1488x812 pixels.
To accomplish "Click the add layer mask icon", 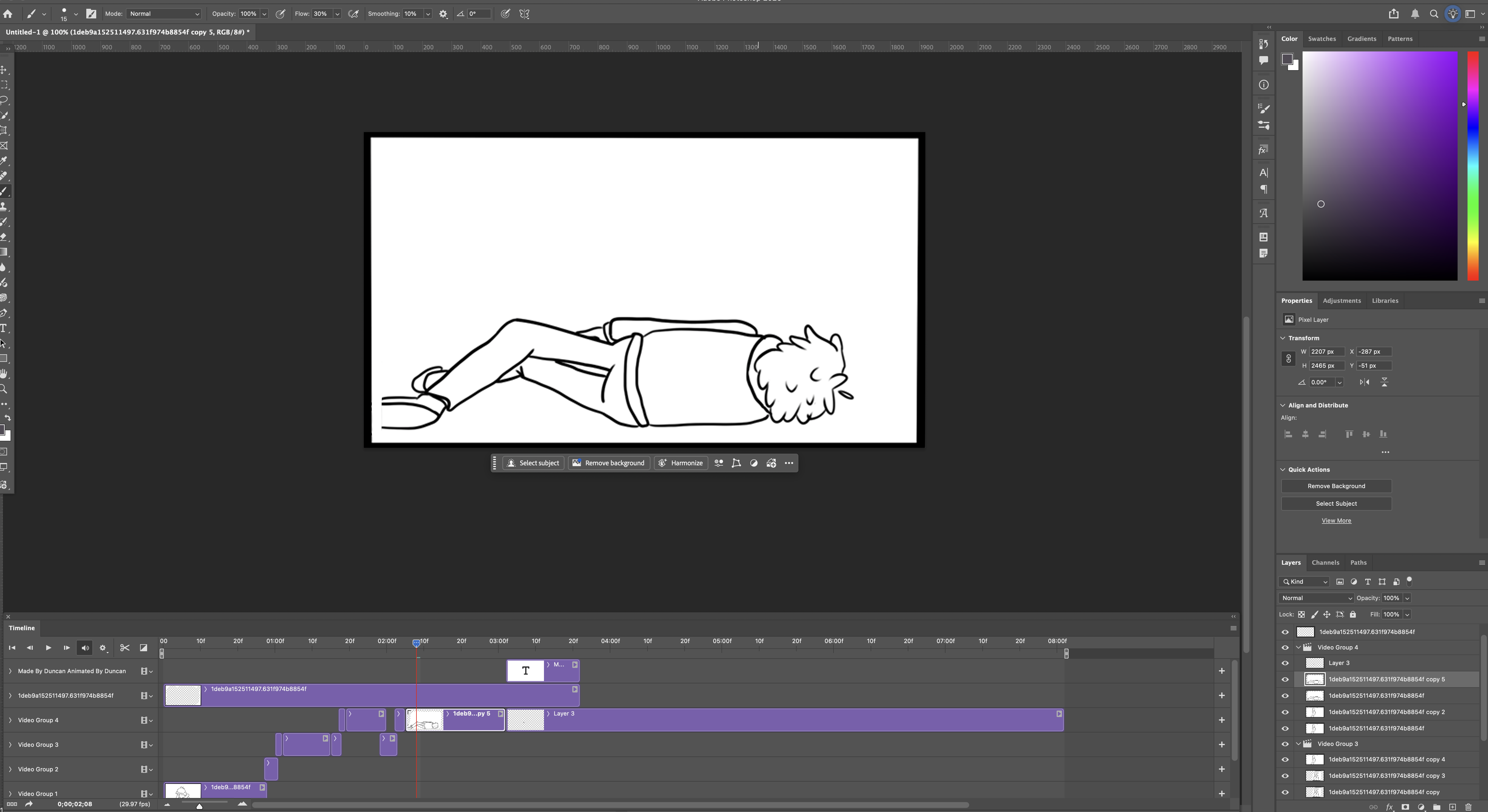I will coord(1406,807).
